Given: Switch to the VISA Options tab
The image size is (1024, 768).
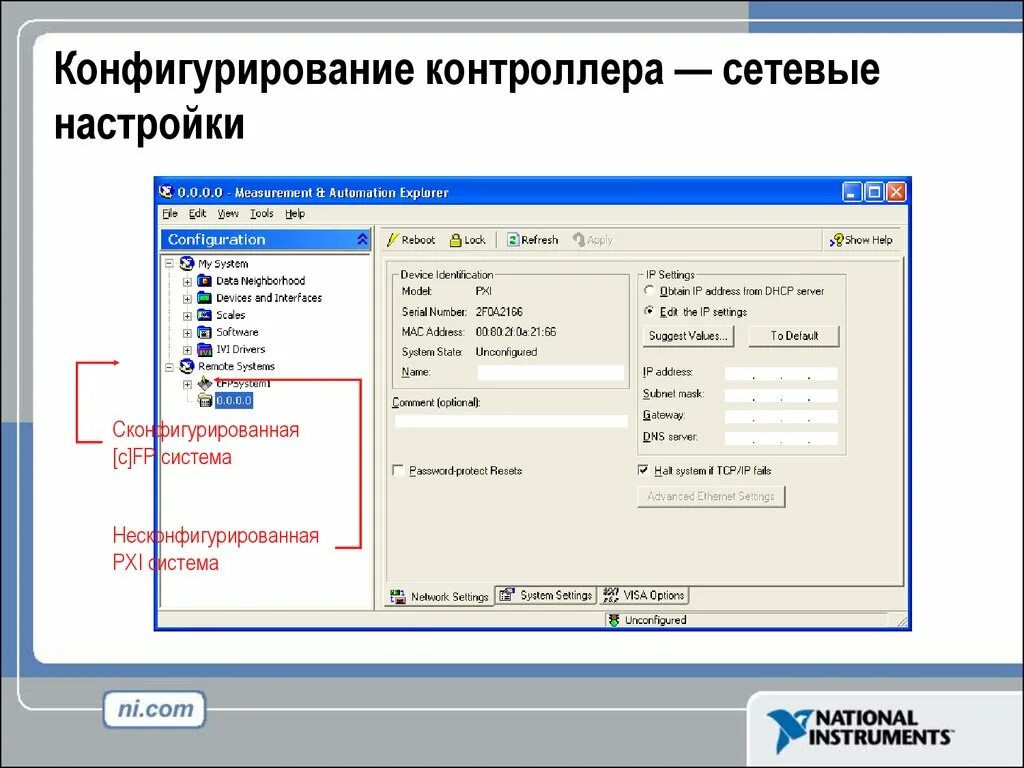Looking at the screenshot, I should 645,595.
